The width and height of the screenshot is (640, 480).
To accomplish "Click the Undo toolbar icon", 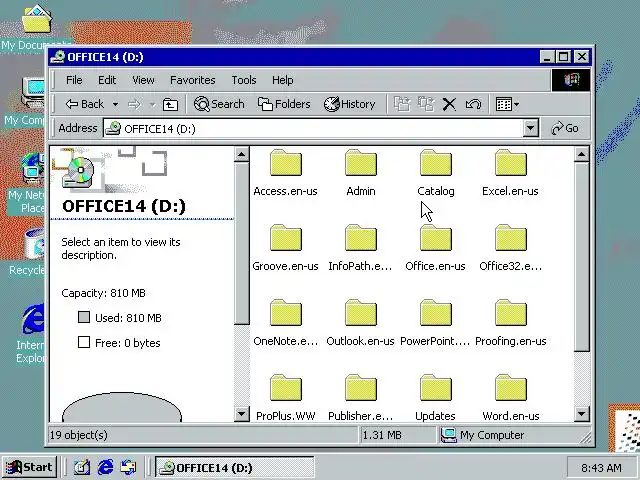I will [x=473, y=104].
